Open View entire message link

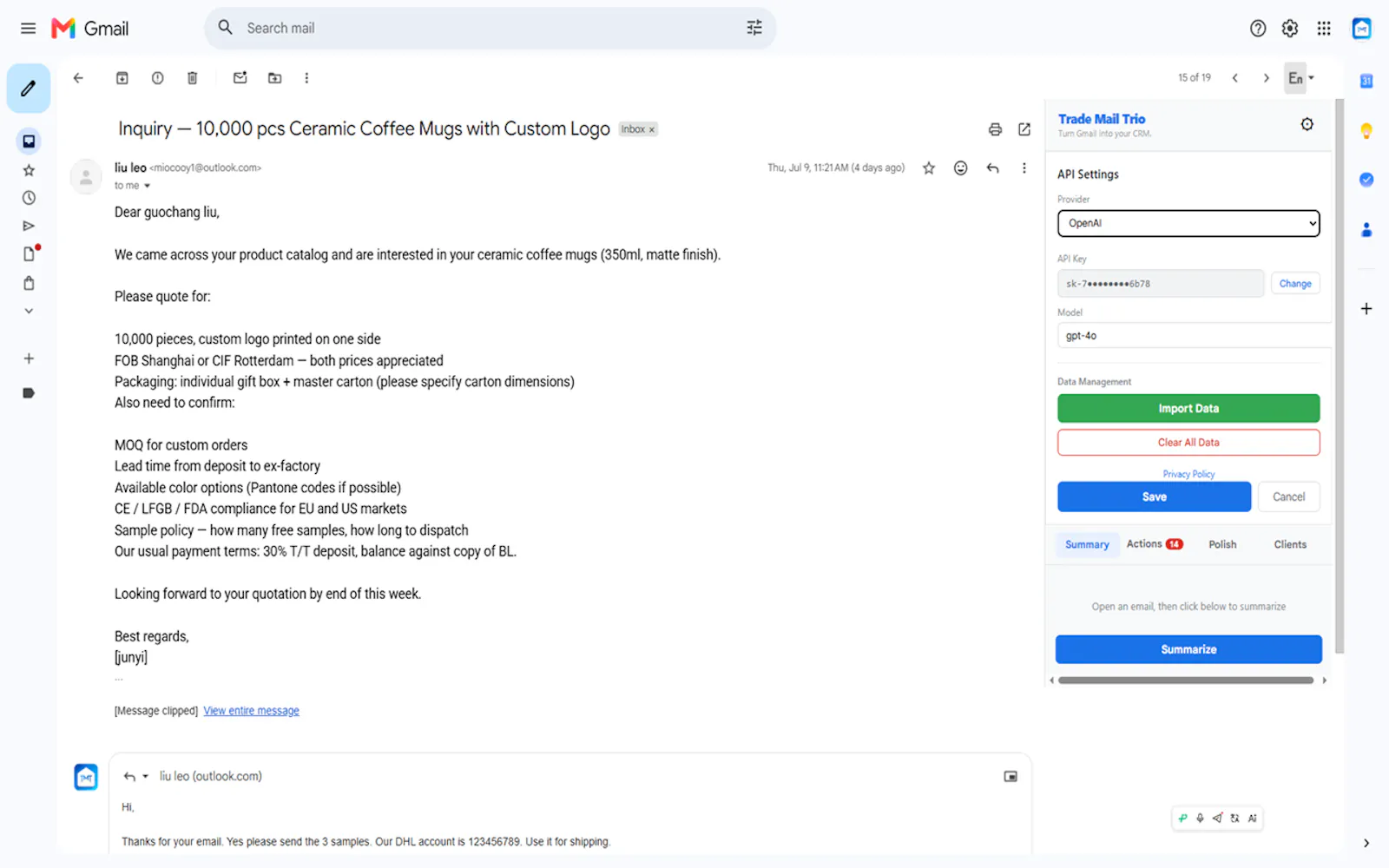[x=251, y=711]
